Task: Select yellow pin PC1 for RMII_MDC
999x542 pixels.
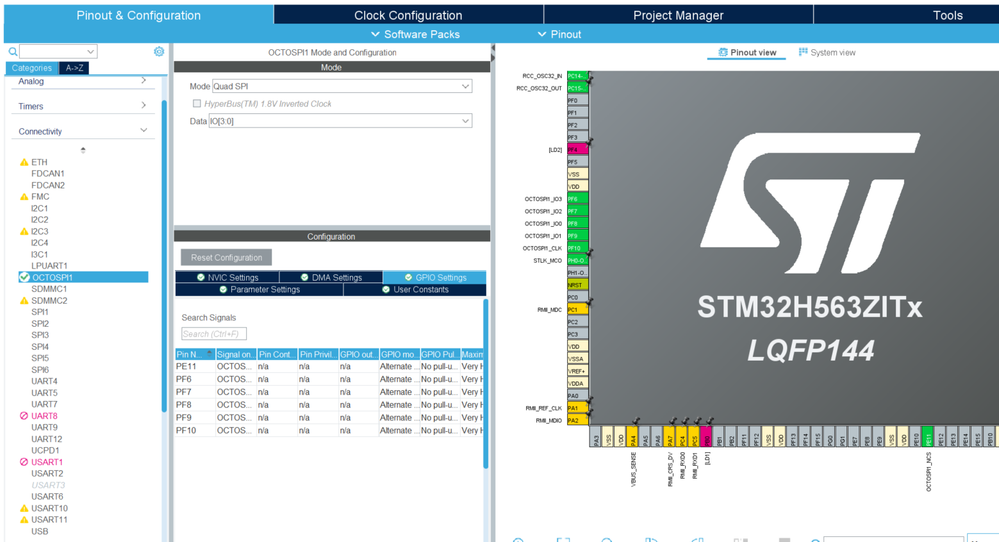Action: pos(577,310)
